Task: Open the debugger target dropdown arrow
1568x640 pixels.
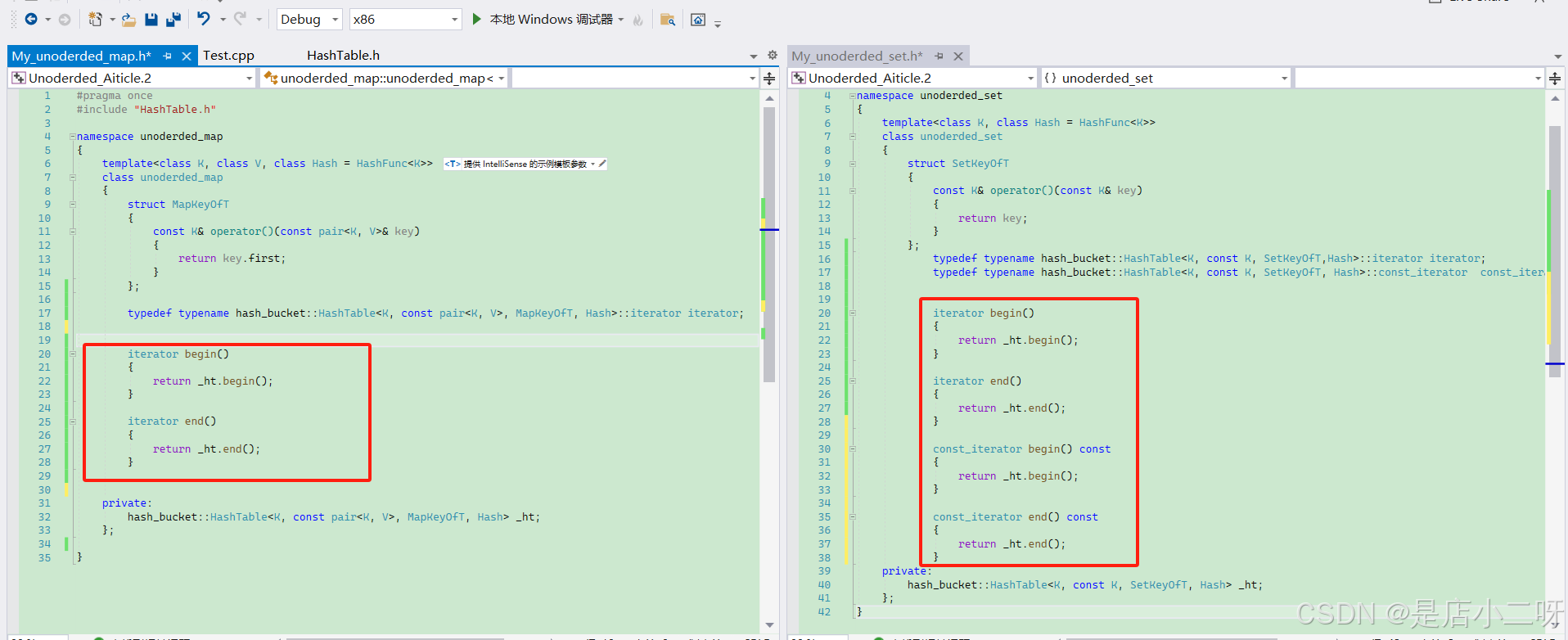Action: pyautogui.click(x=621, y=20)
